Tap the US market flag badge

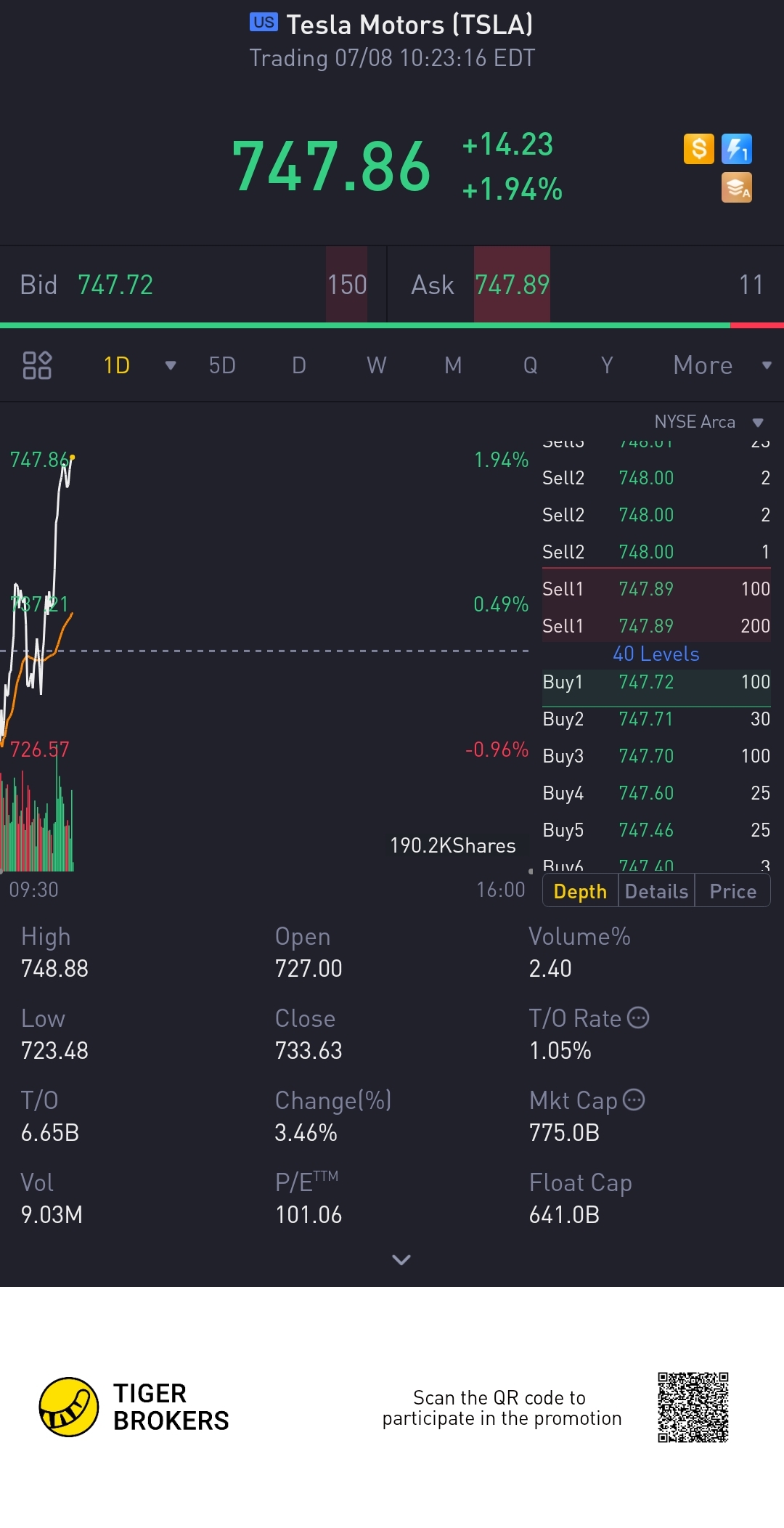[264, 22]
